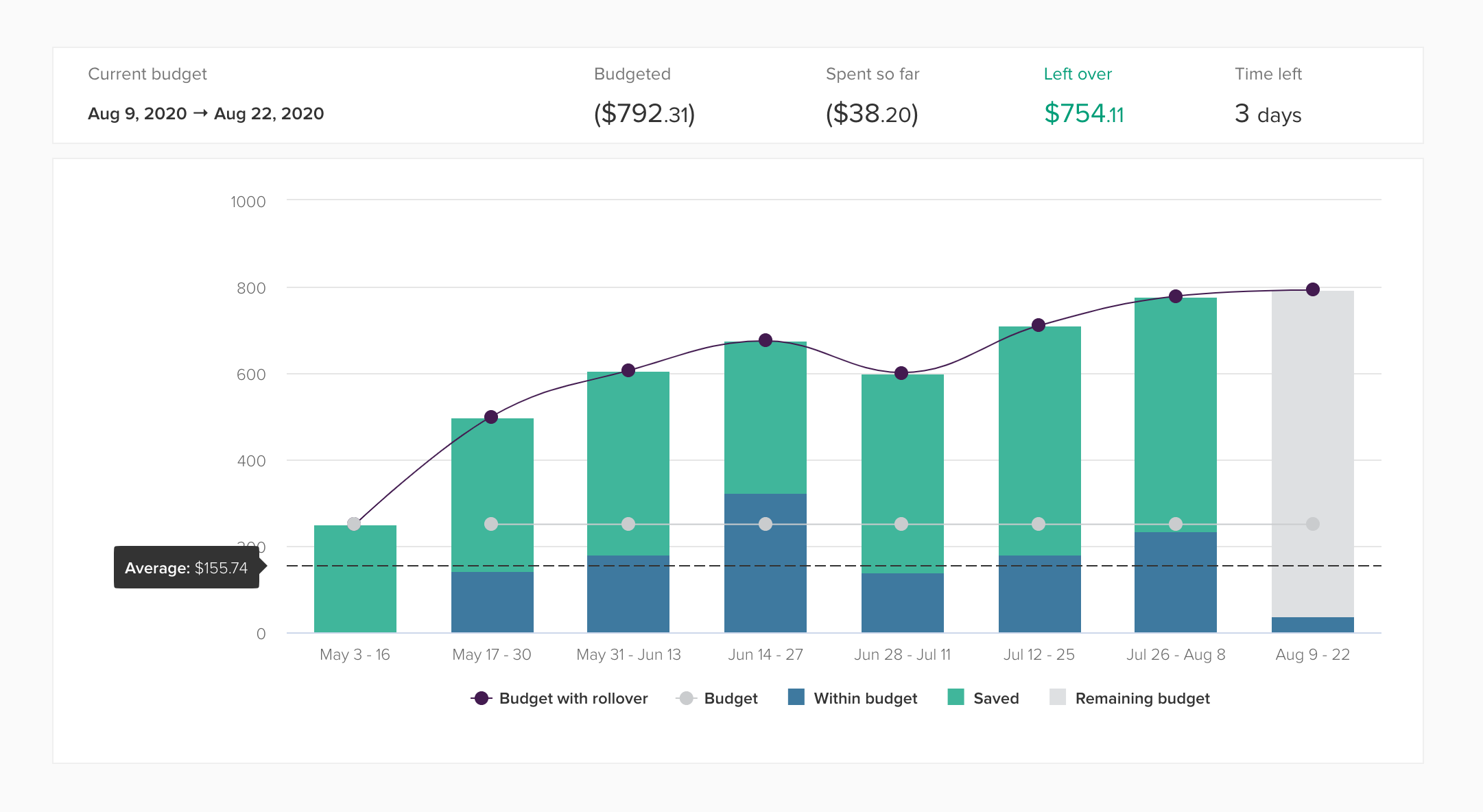This screenshot has width=1483, height=812.
Task: Toggle Within budget legend series
Action: (853, 698)
